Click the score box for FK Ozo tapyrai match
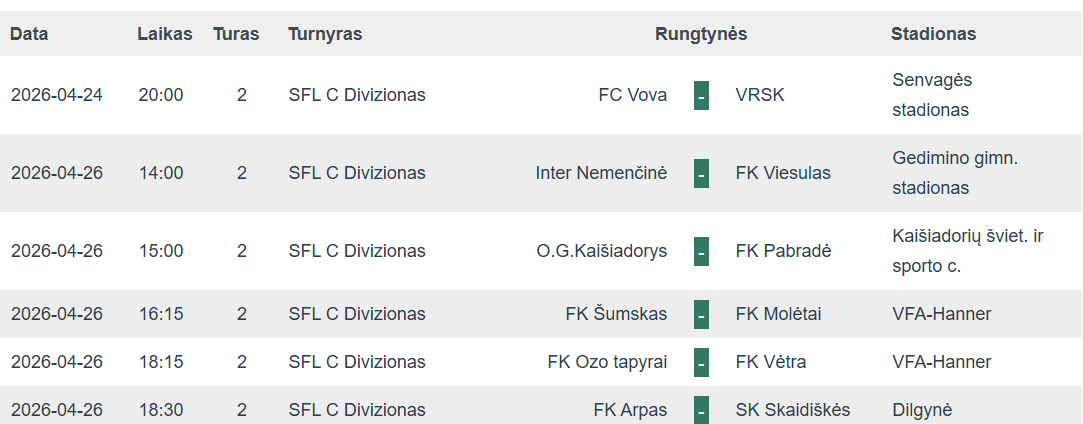 (x=701, y=362)
